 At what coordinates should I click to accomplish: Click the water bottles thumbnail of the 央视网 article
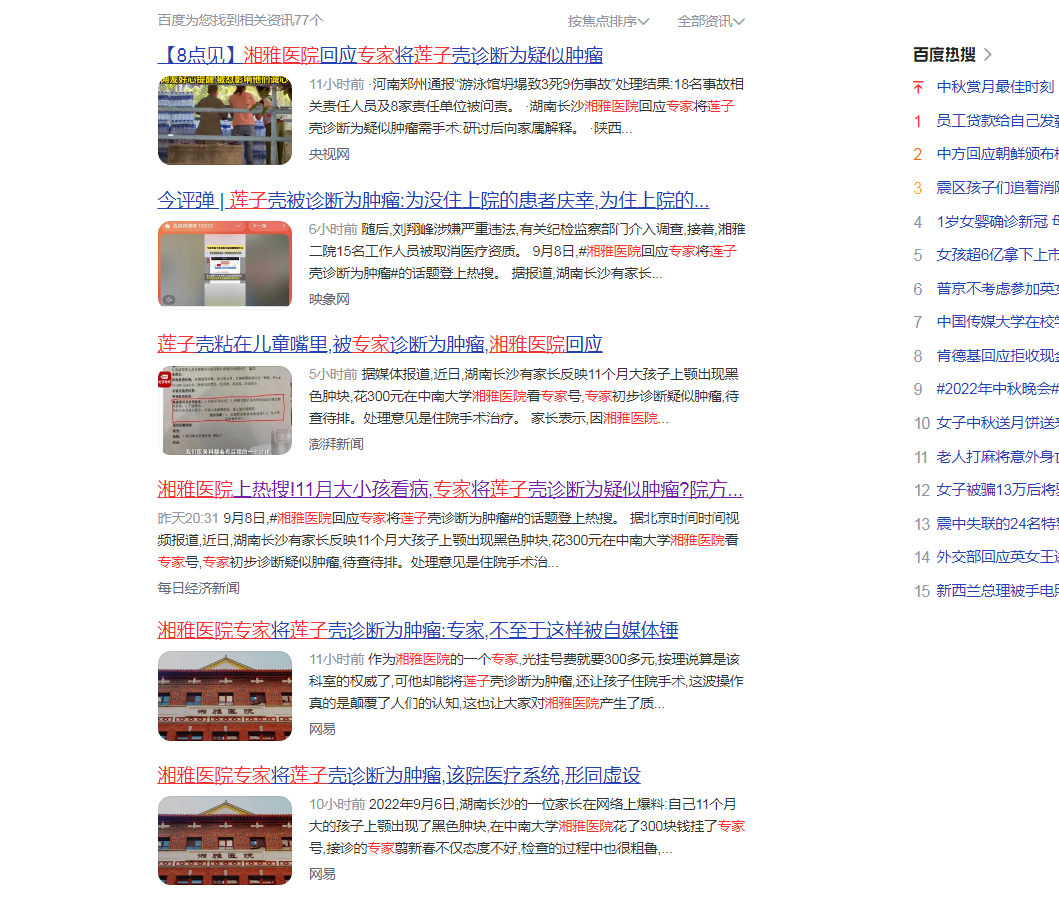click(x=225, y=120)
